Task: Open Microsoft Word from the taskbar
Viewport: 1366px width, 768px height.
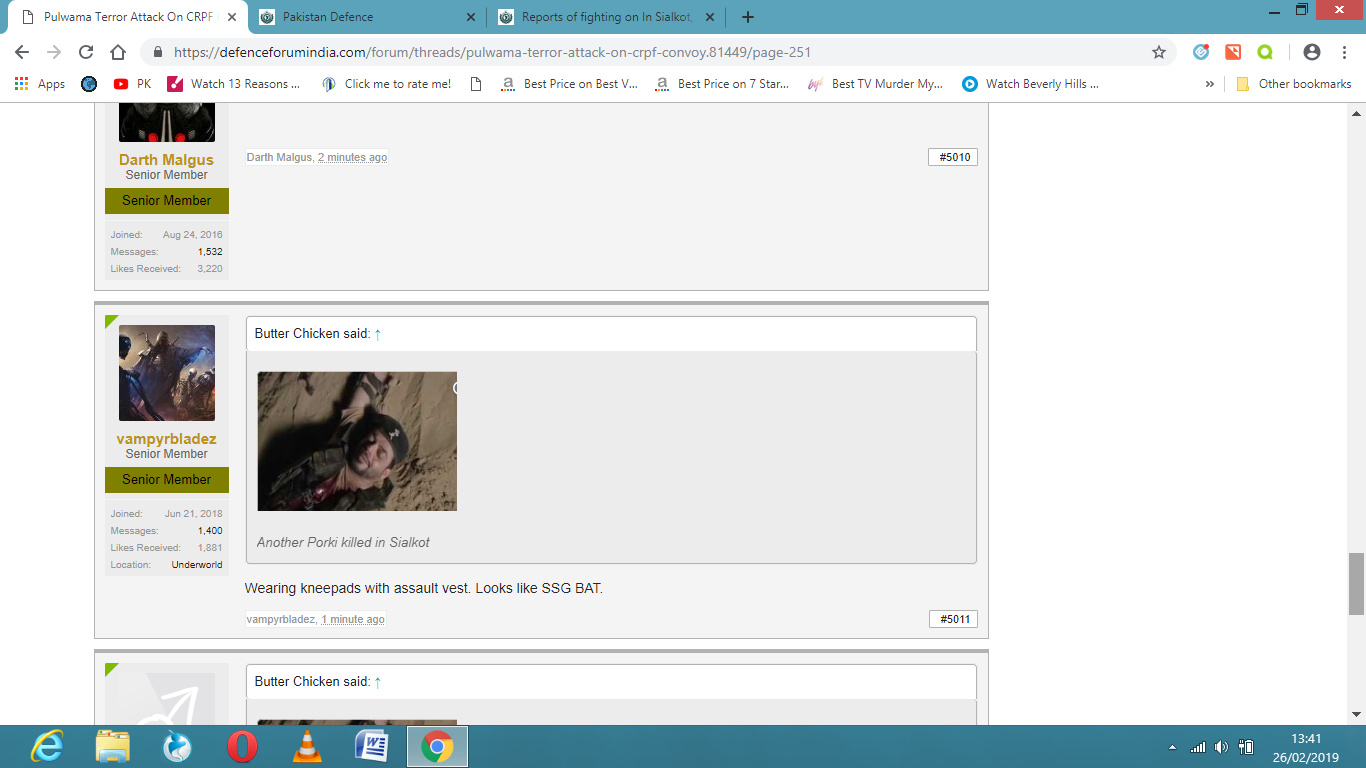Action: [x=371, y=747]
